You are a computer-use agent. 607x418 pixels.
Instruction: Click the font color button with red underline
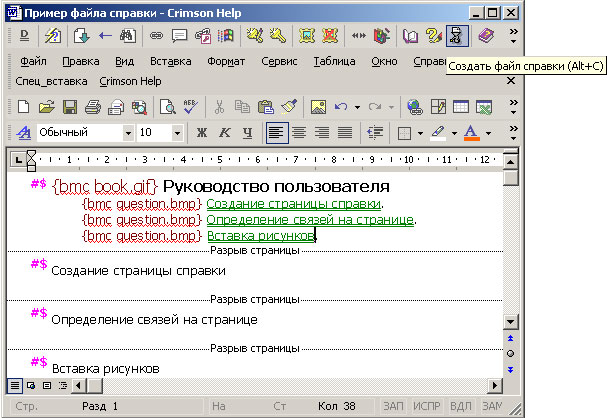pyautogui.click(x=471, y=132)
